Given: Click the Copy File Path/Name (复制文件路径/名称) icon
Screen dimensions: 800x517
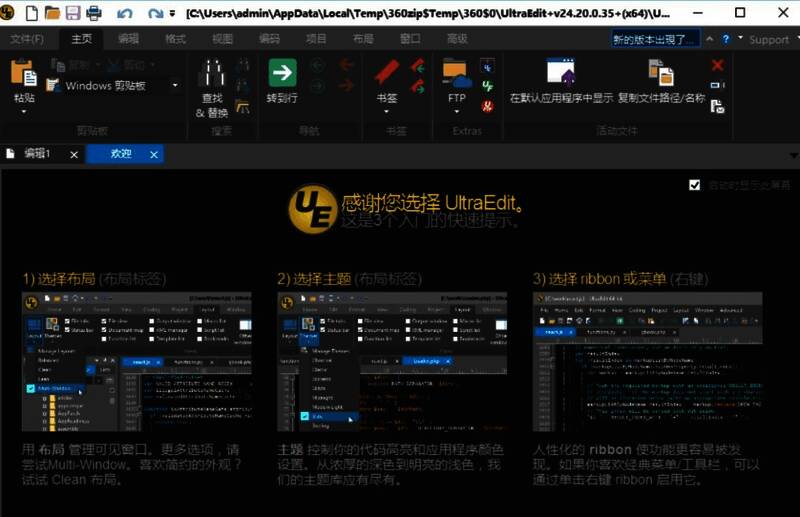Looking at the screenshot, I should pyautogui.click(x=661, y=73).
